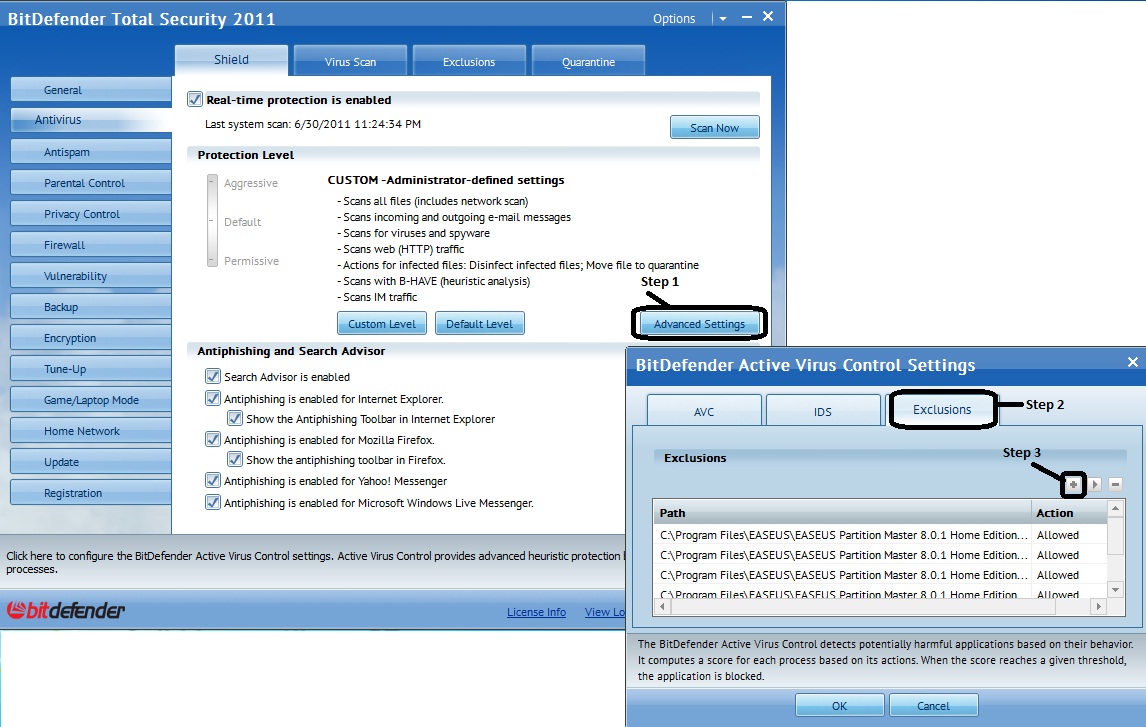Click exclusions list scroll right arrow
Viewport: 1146px width, 727px height.
tap(1098, 606)
